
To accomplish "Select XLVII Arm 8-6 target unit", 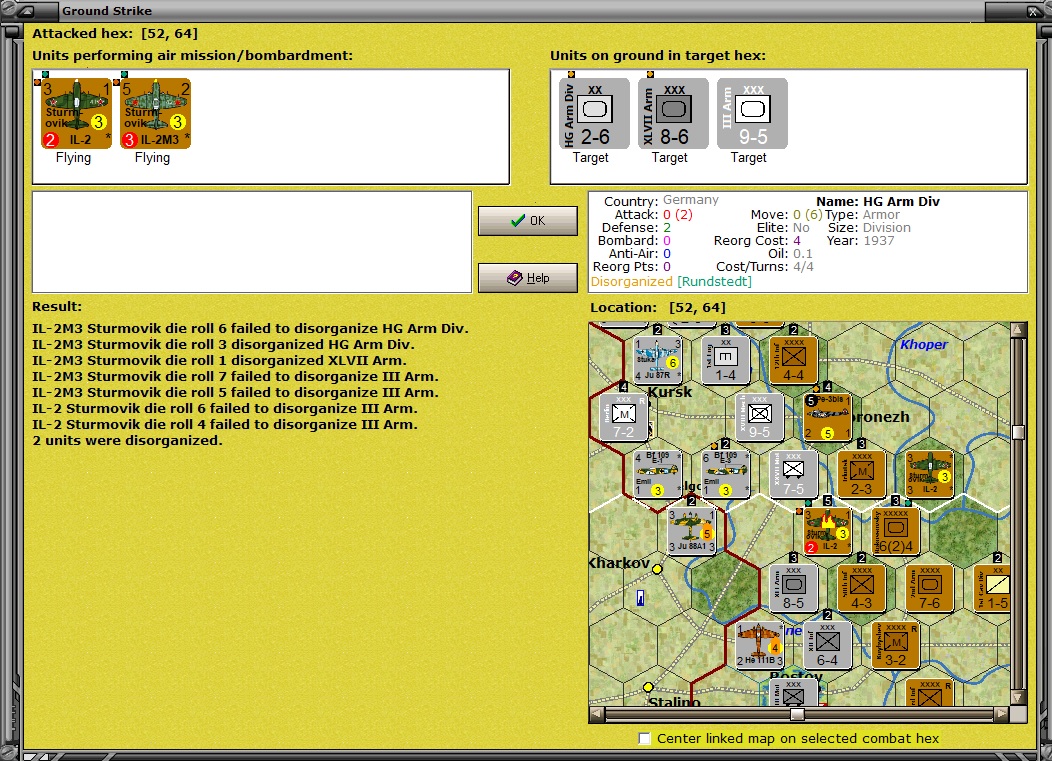I will pyautogui.click(x=673, y=113).
